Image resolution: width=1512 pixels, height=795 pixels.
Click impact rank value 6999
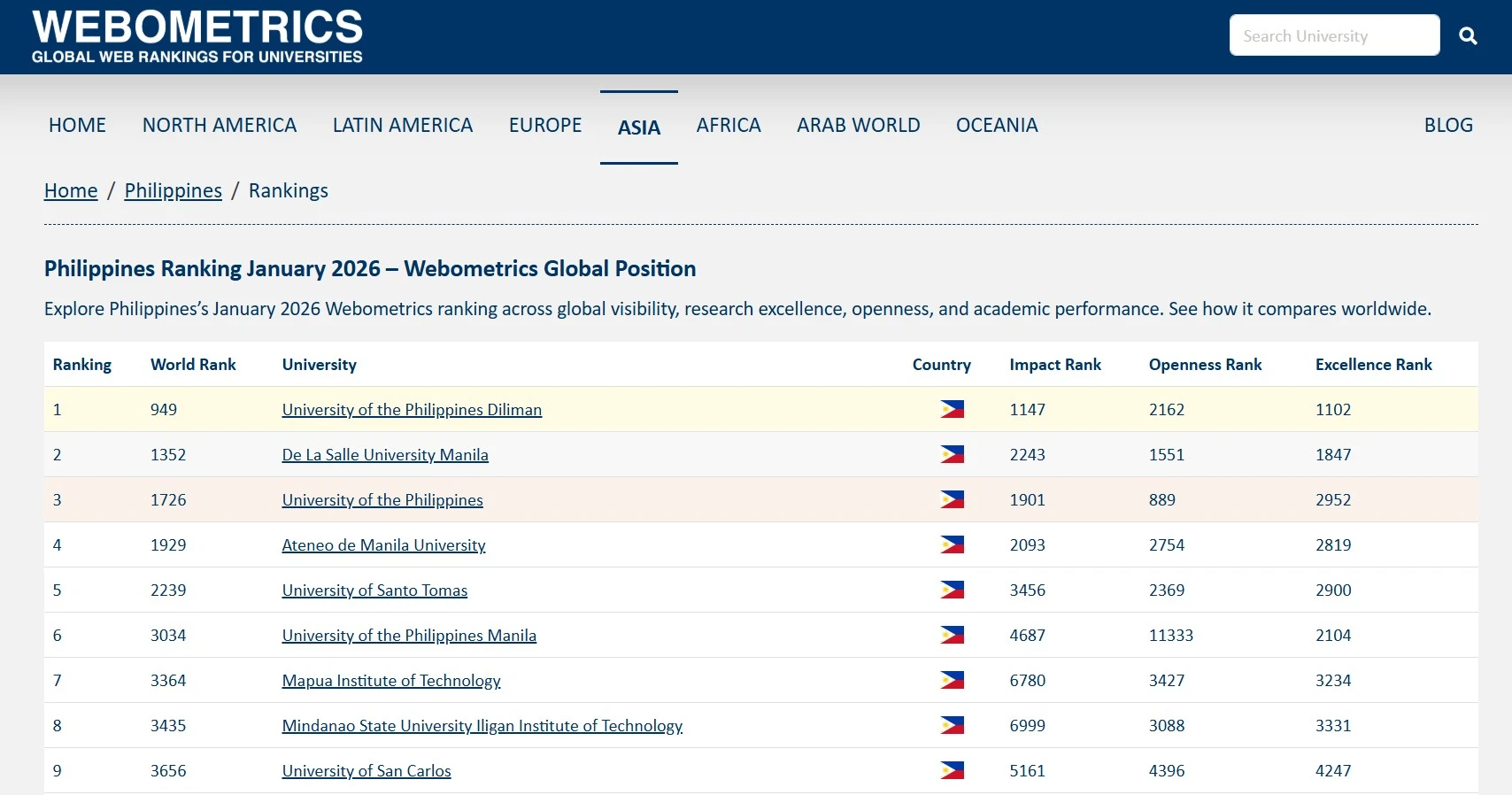point(1028,725)
